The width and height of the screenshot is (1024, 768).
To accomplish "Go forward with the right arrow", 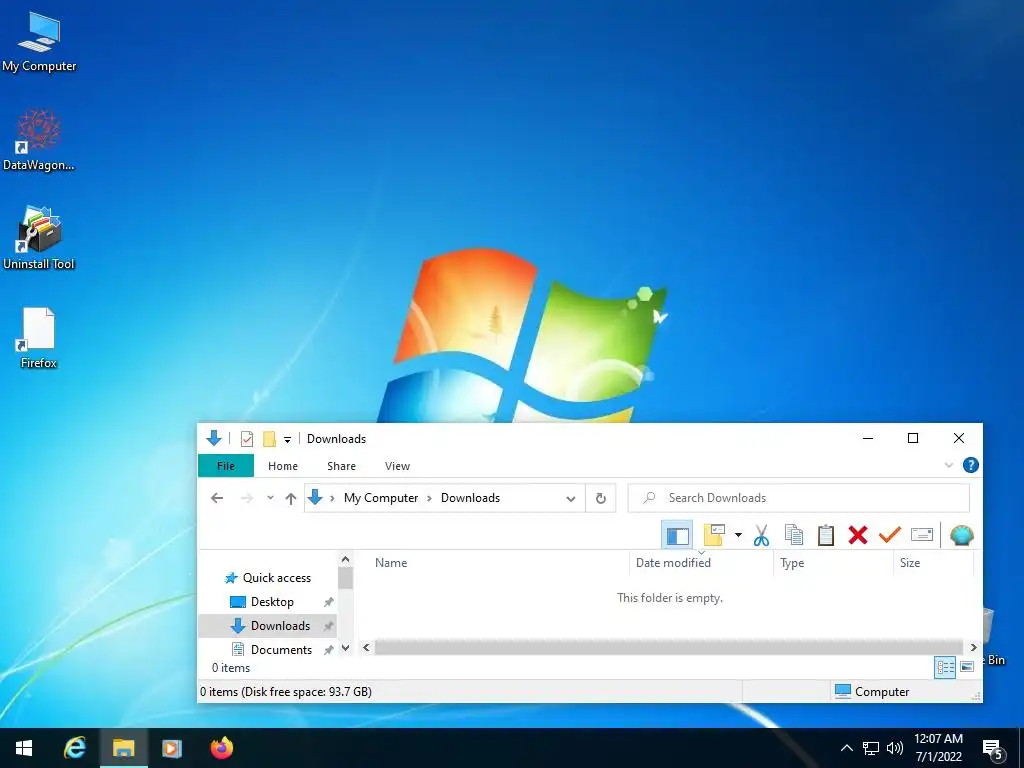I will point(247,498).
